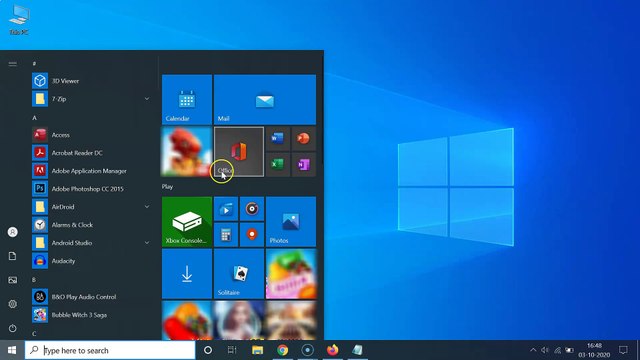This screenshot has width=640, height=360.
Task: Open Pictures from Start sidebar
Action: pos(13,280)
